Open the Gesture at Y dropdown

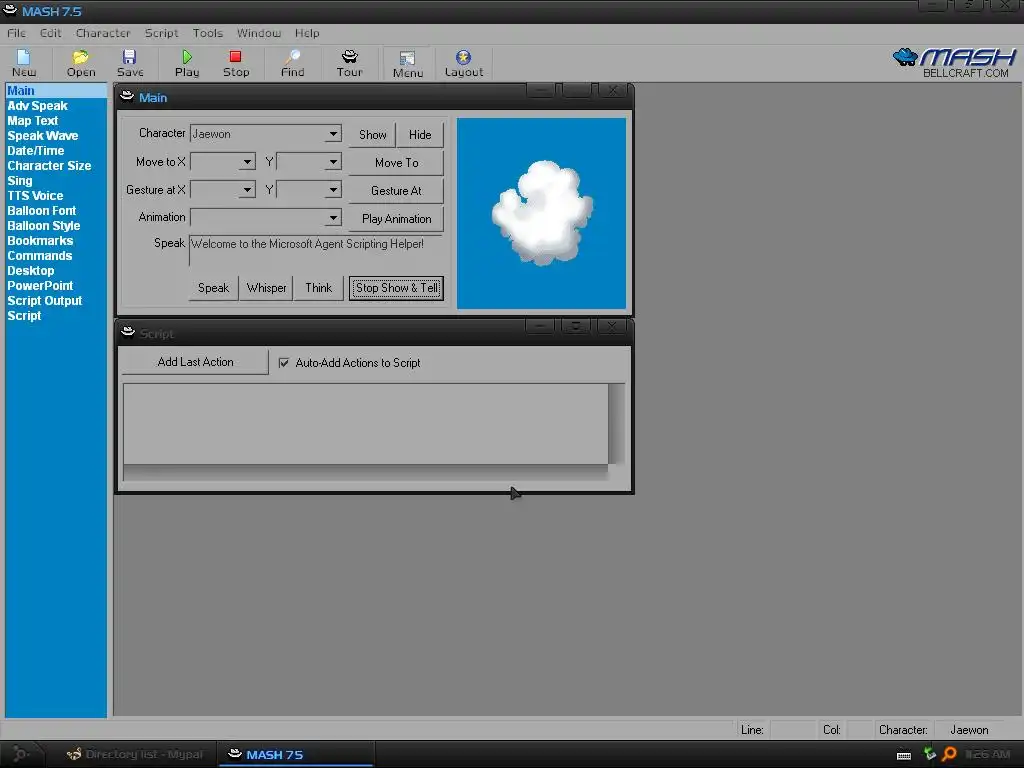(333, 190)
